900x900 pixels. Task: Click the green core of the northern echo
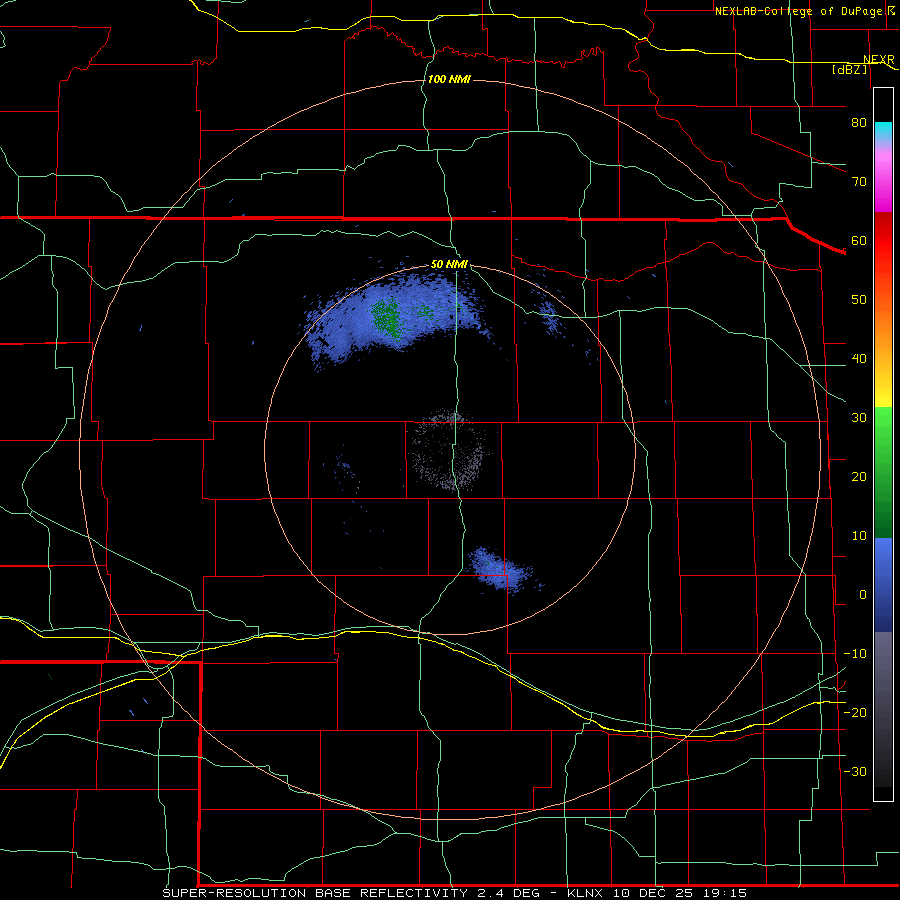point(386,317)
